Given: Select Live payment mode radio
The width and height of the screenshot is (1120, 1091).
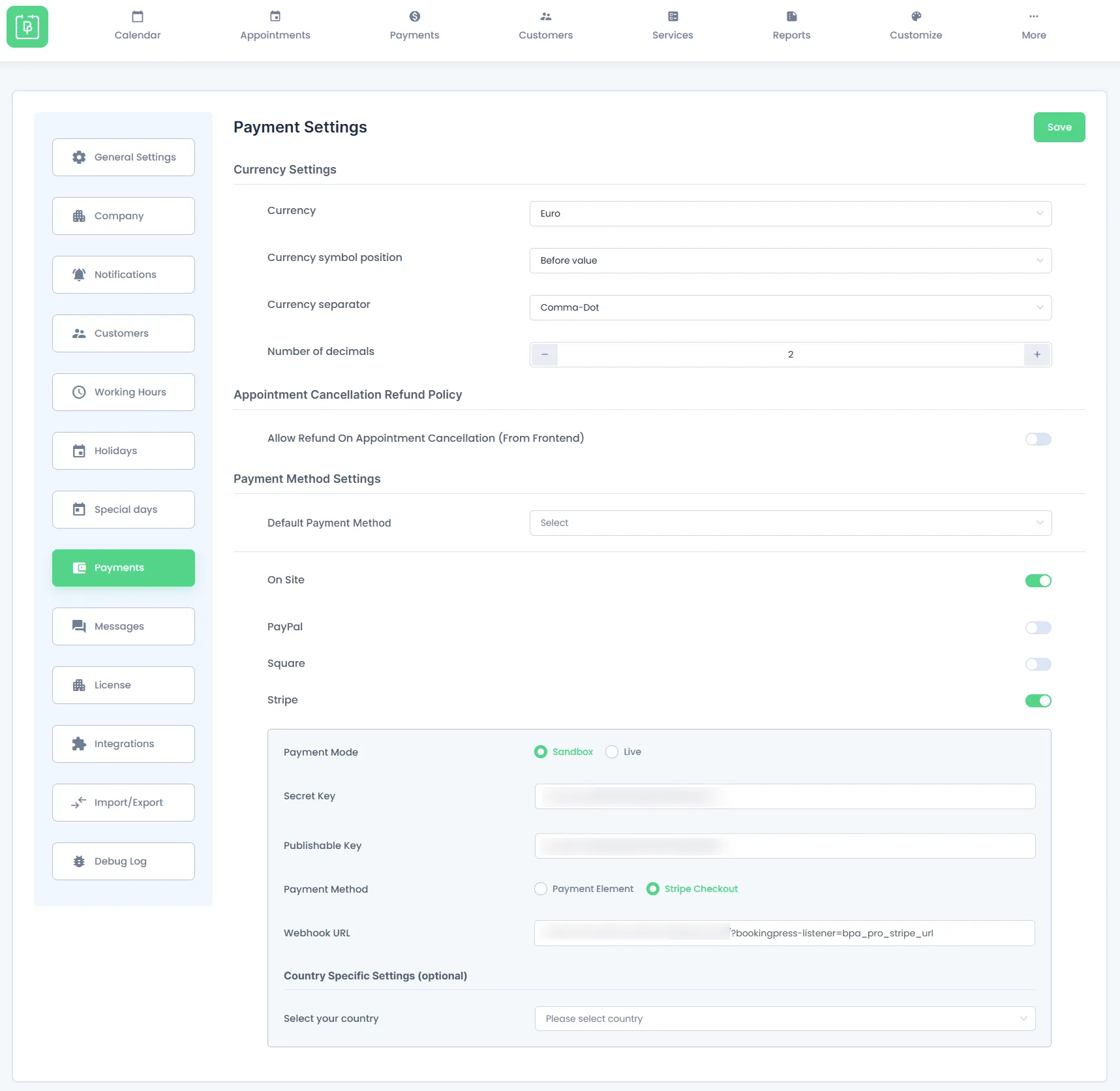Looking at the screenshot, I should pos(612,752).
